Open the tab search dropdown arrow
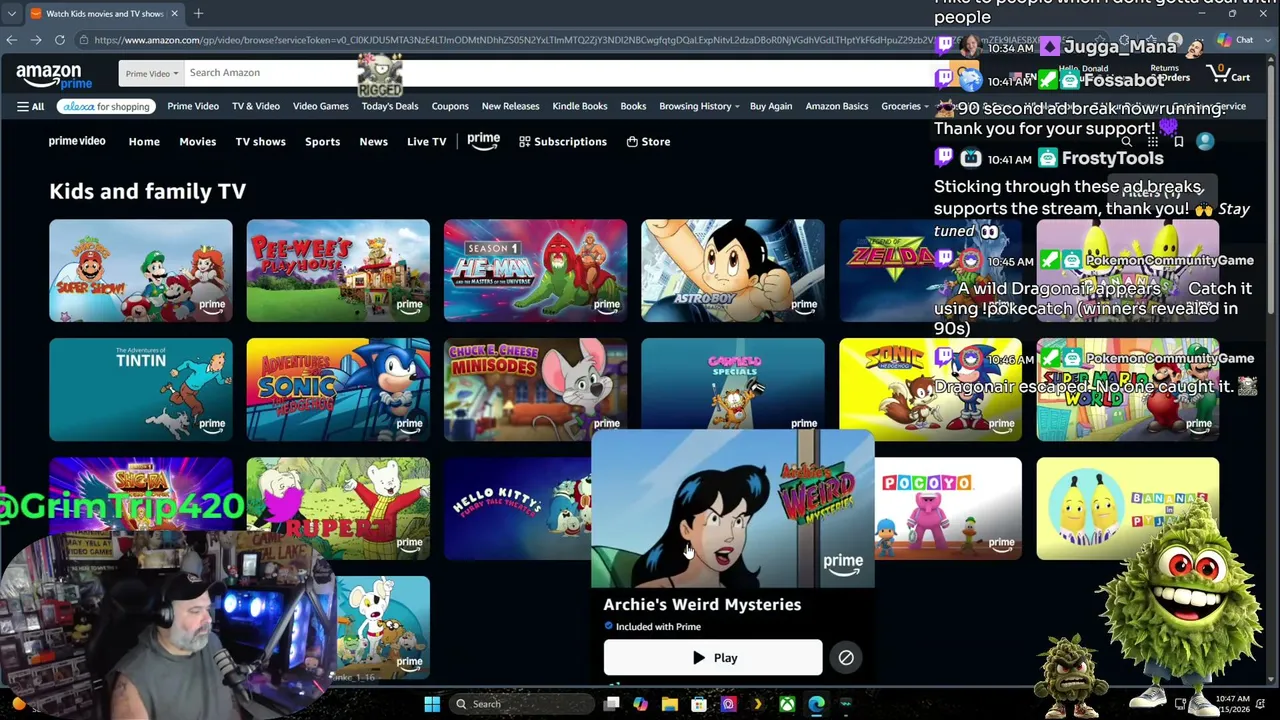 pyautogui.click(x=12, y=13)
